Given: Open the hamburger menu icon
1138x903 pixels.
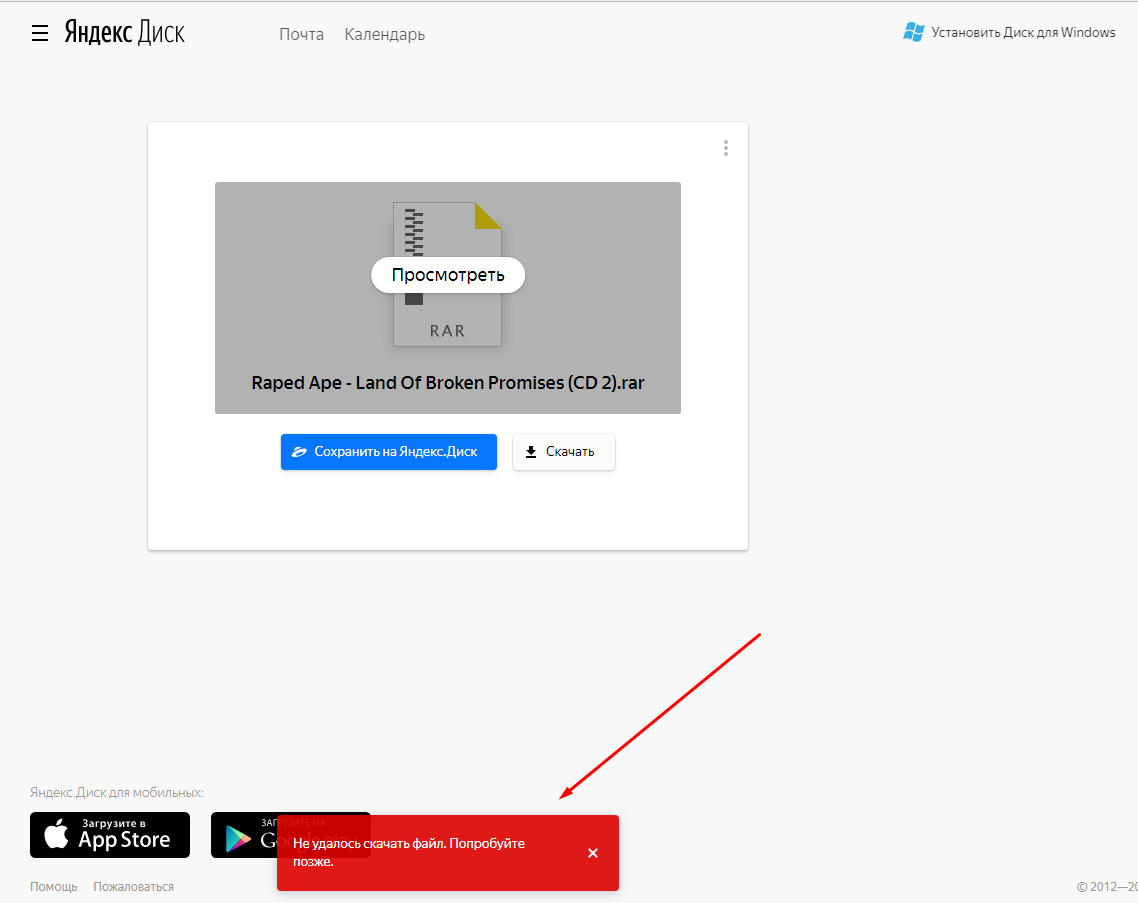Looking at the screenshot, I should coord(40,33).
